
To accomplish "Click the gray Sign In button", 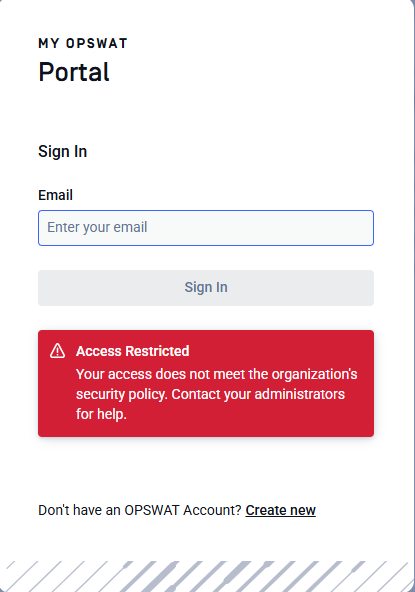I will point(206,288).
